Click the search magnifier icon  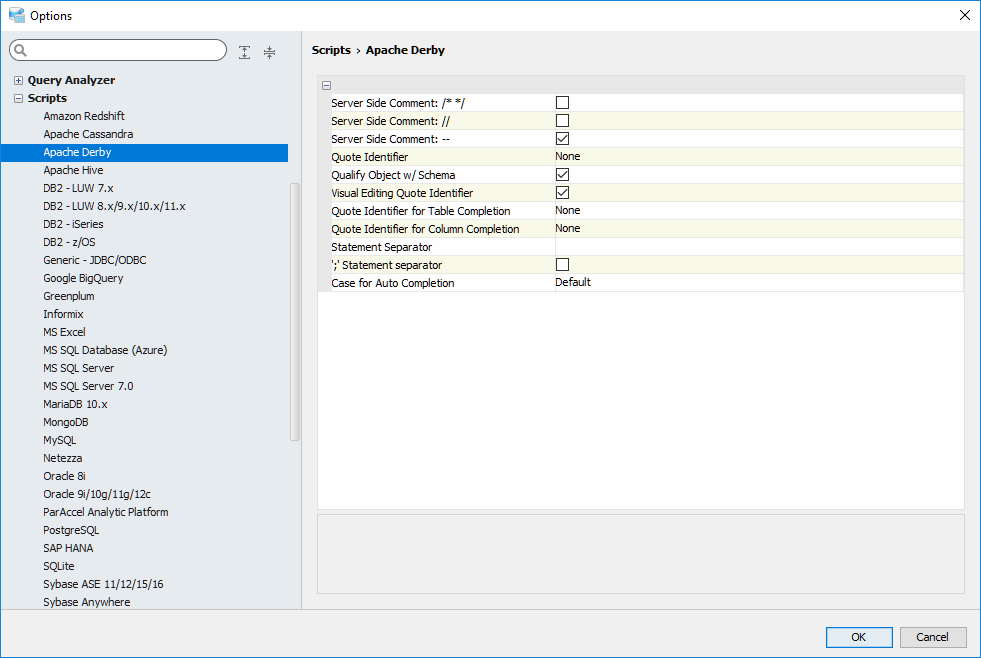tap(21, 51)
